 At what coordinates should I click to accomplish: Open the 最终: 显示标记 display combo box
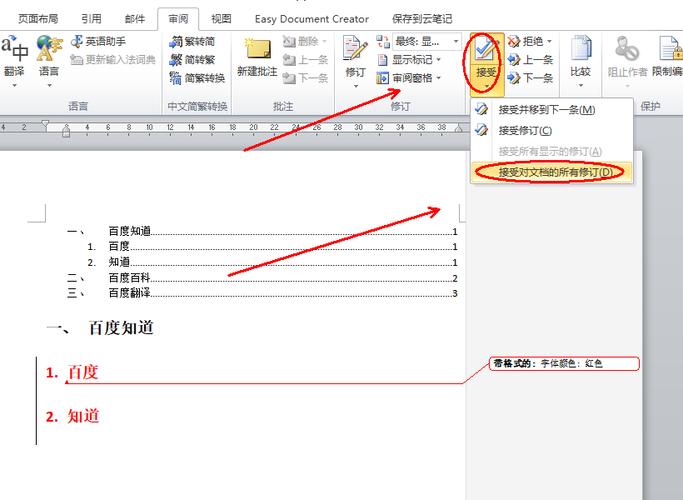[x=426, y=42]
